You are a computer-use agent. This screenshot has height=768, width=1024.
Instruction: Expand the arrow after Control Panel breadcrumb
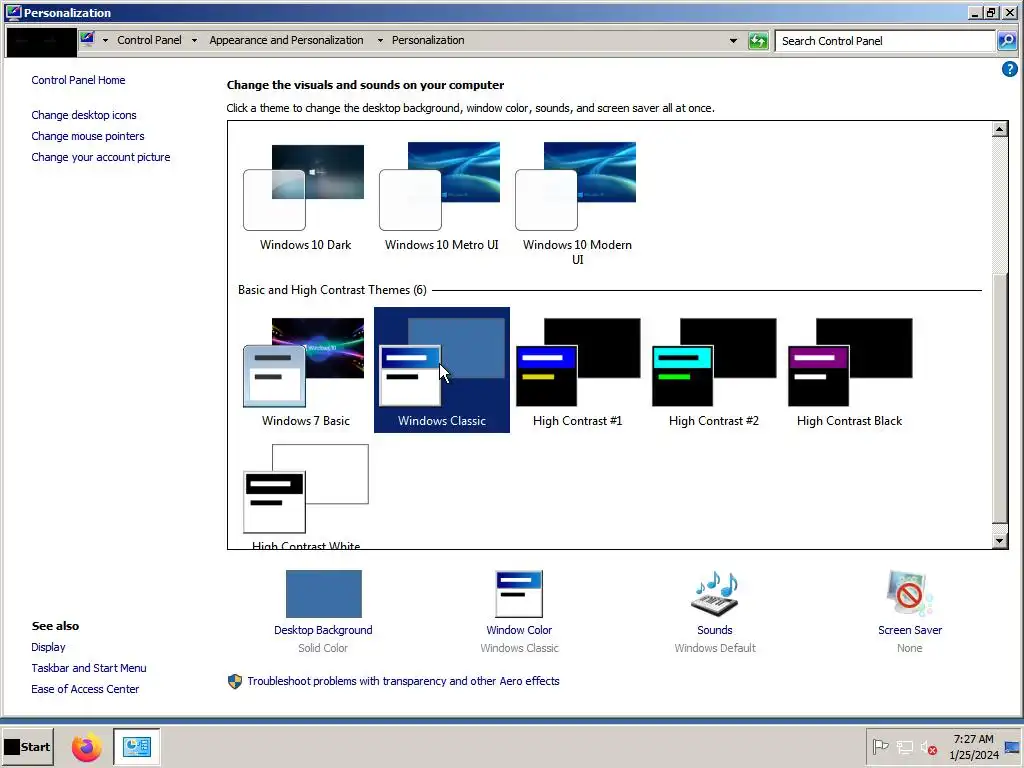point(194,40)
